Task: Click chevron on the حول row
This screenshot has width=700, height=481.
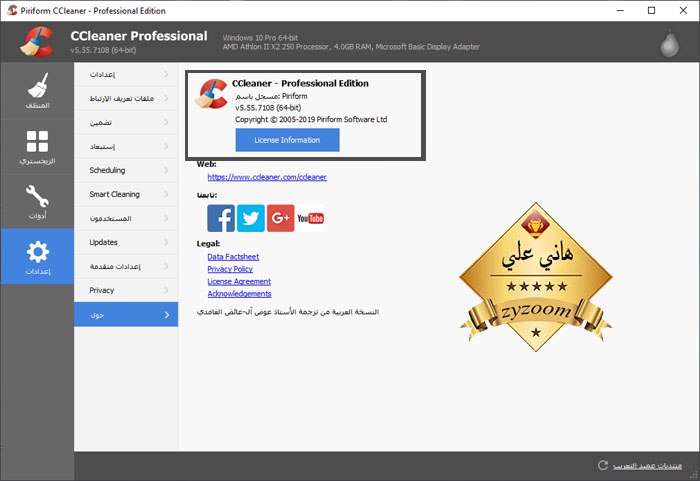Action: (x=167, y=315)
